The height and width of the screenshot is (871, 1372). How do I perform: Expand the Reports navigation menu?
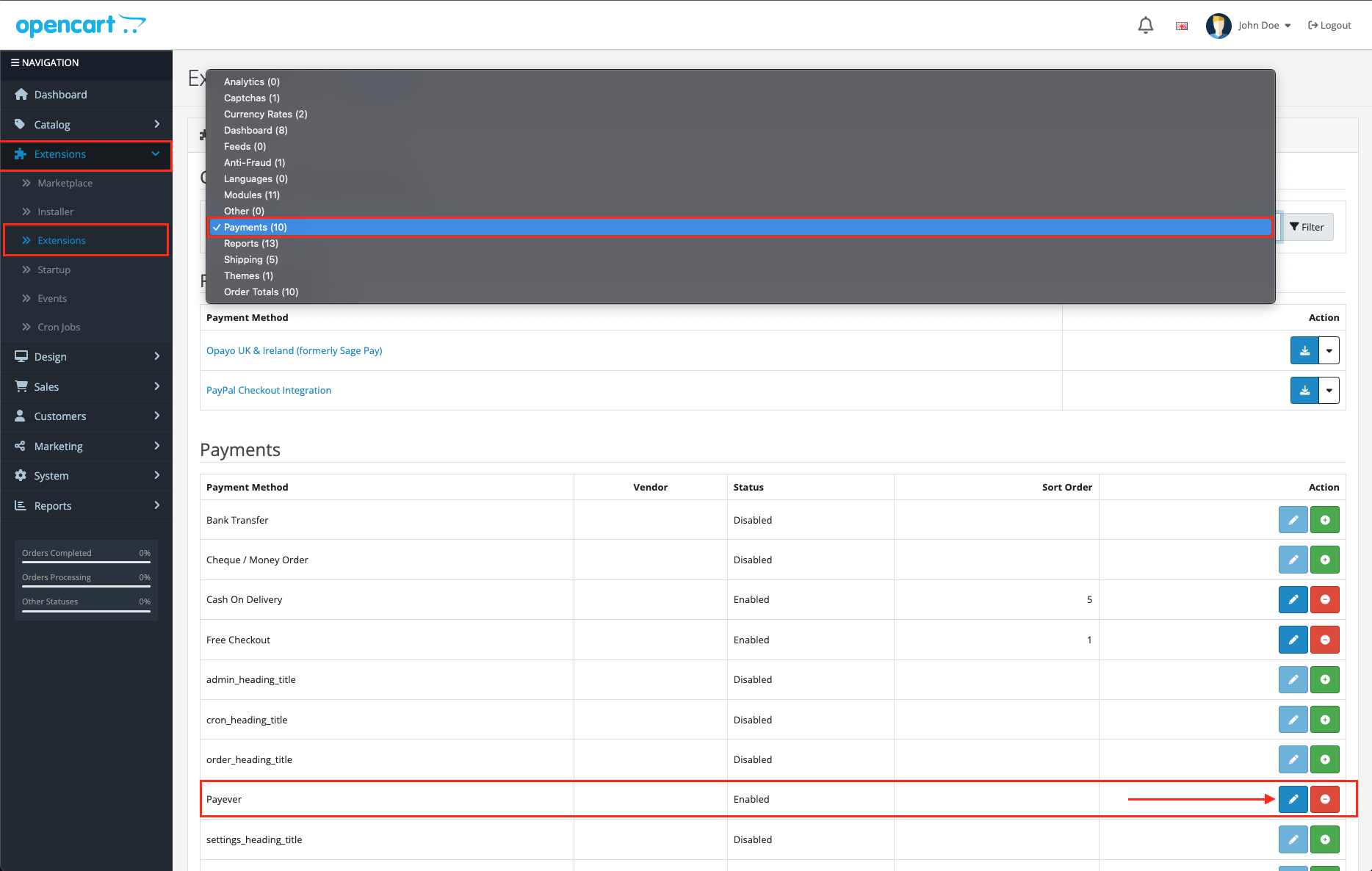(86, 506)
